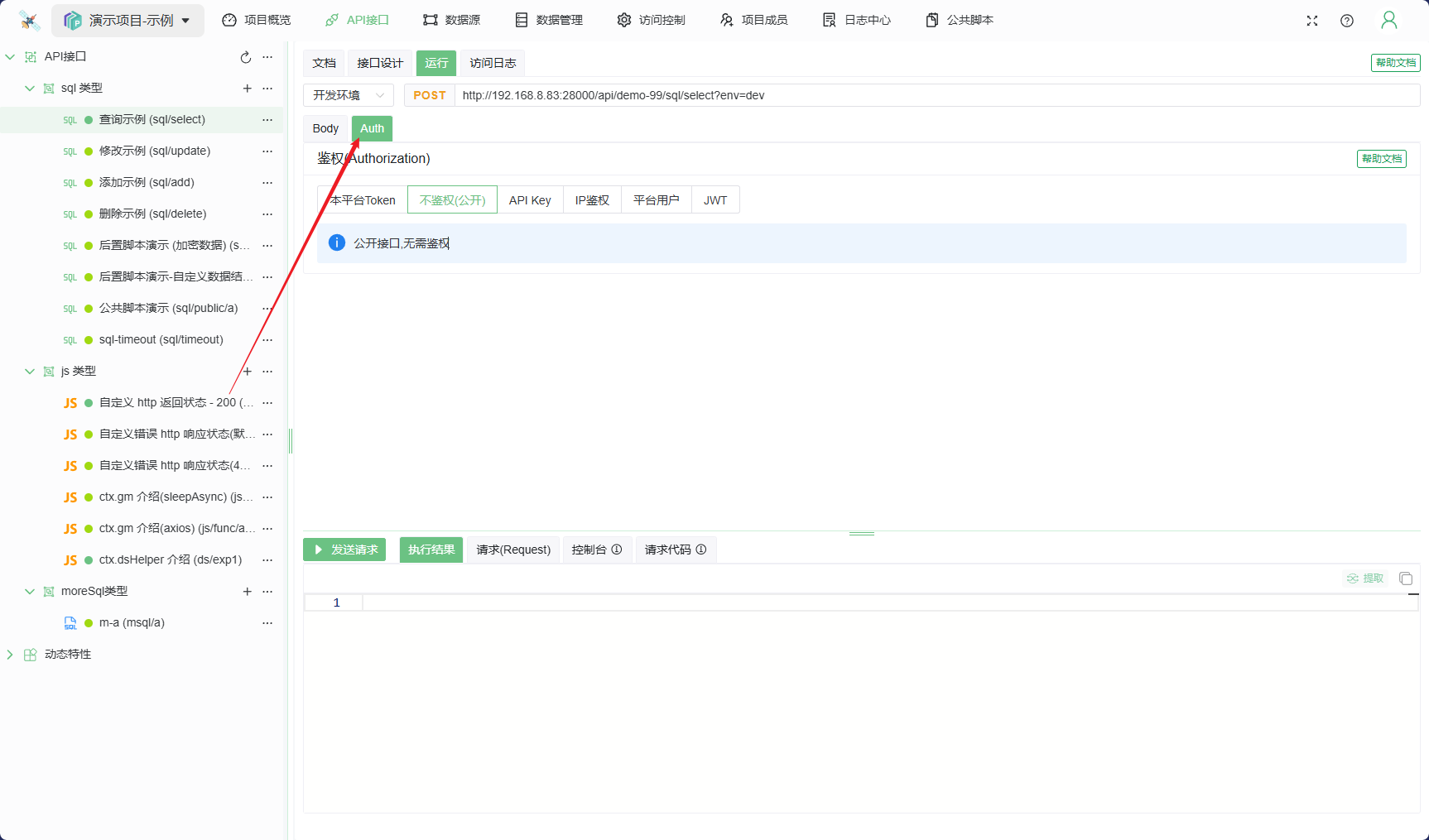The height and width of the screenshot is (840, 1429).
Task: Collapse the js 类型 tree group
Action: pos(30,372)
